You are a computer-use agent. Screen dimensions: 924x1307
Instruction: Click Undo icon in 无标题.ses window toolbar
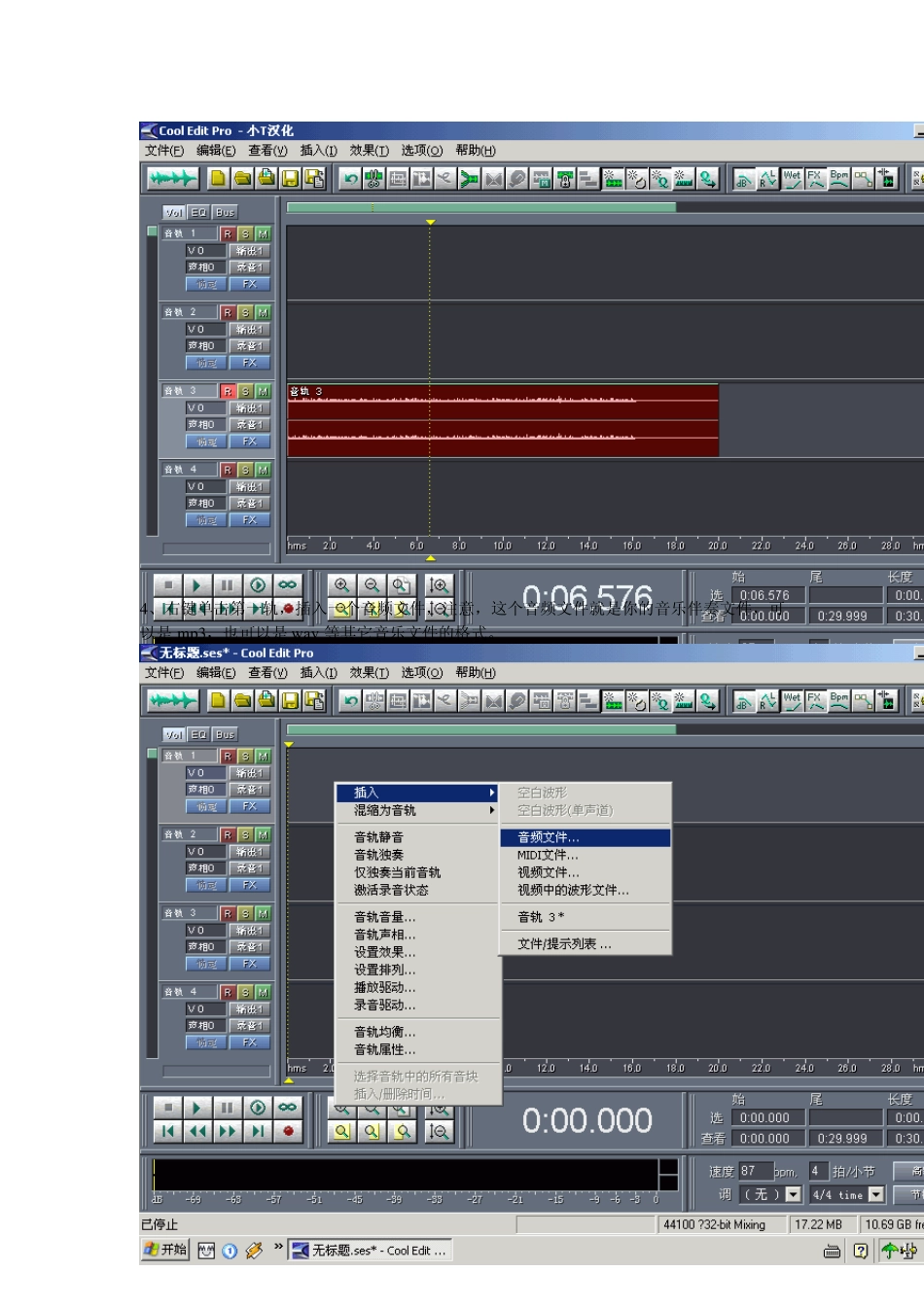coord(351,700)
